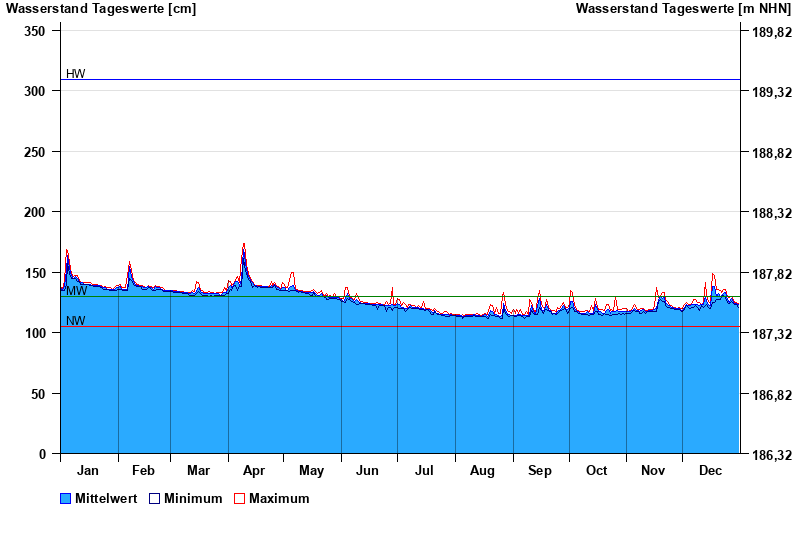
Task: Click the HW line label
Action: [75, 74]
